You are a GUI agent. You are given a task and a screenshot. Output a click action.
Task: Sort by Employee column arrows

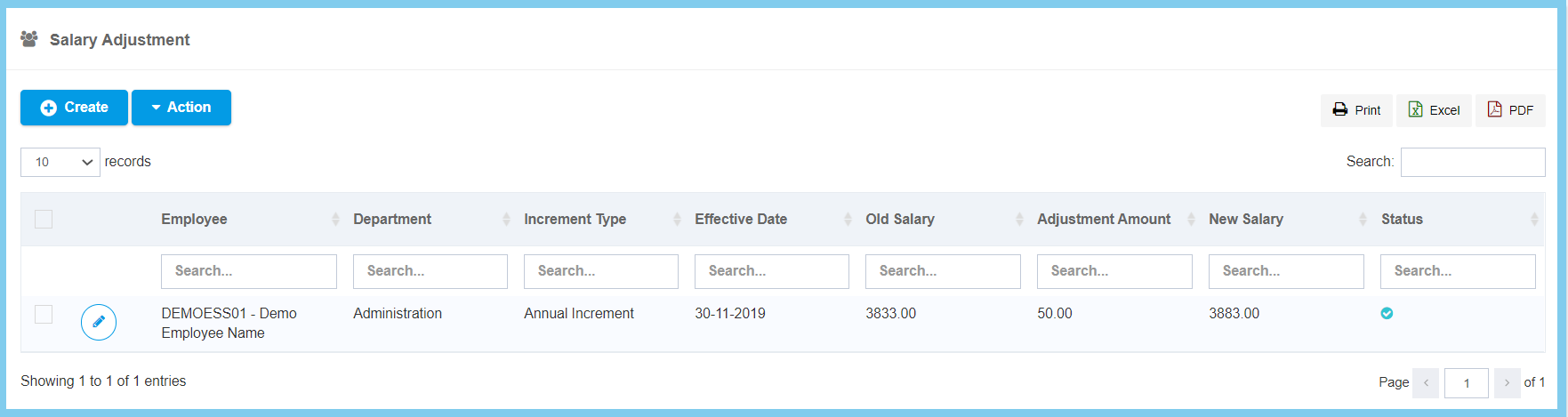335,220
